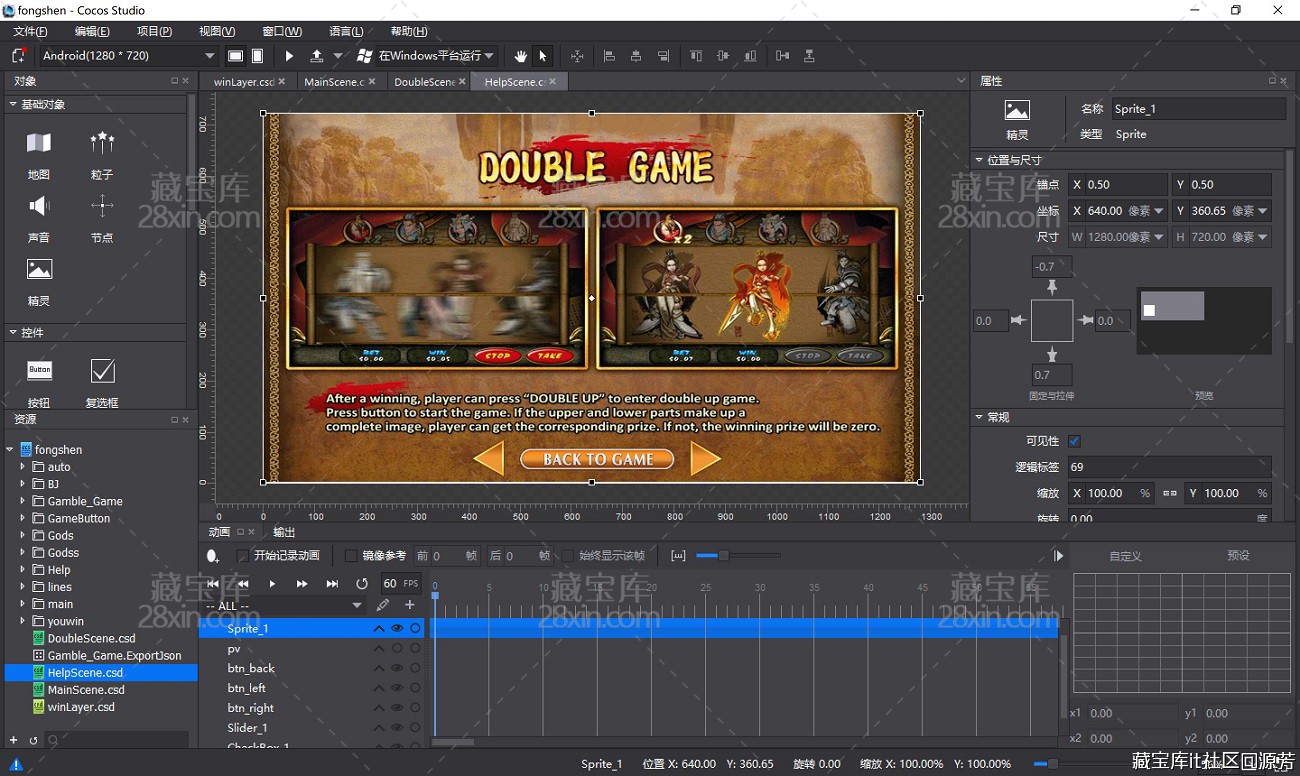
Task: Select the 预设 curve preset tab
Action: point(1238,556)
